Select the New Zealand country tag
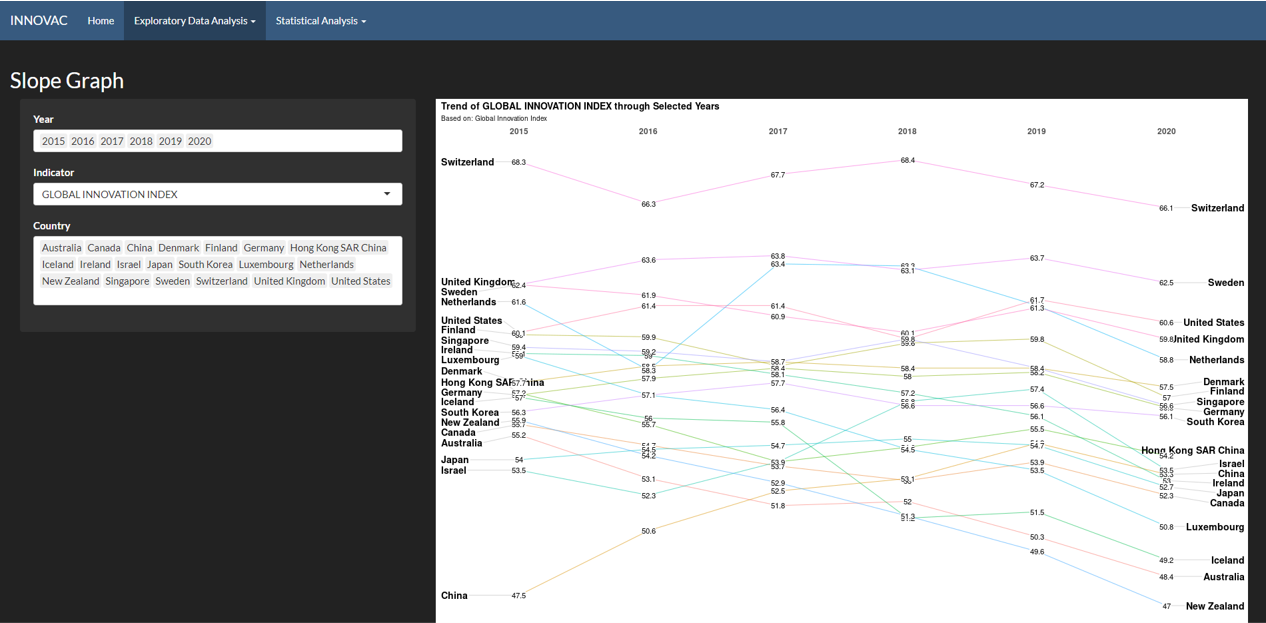Viewport: 1266px width, 623px height. coord(70,281)
